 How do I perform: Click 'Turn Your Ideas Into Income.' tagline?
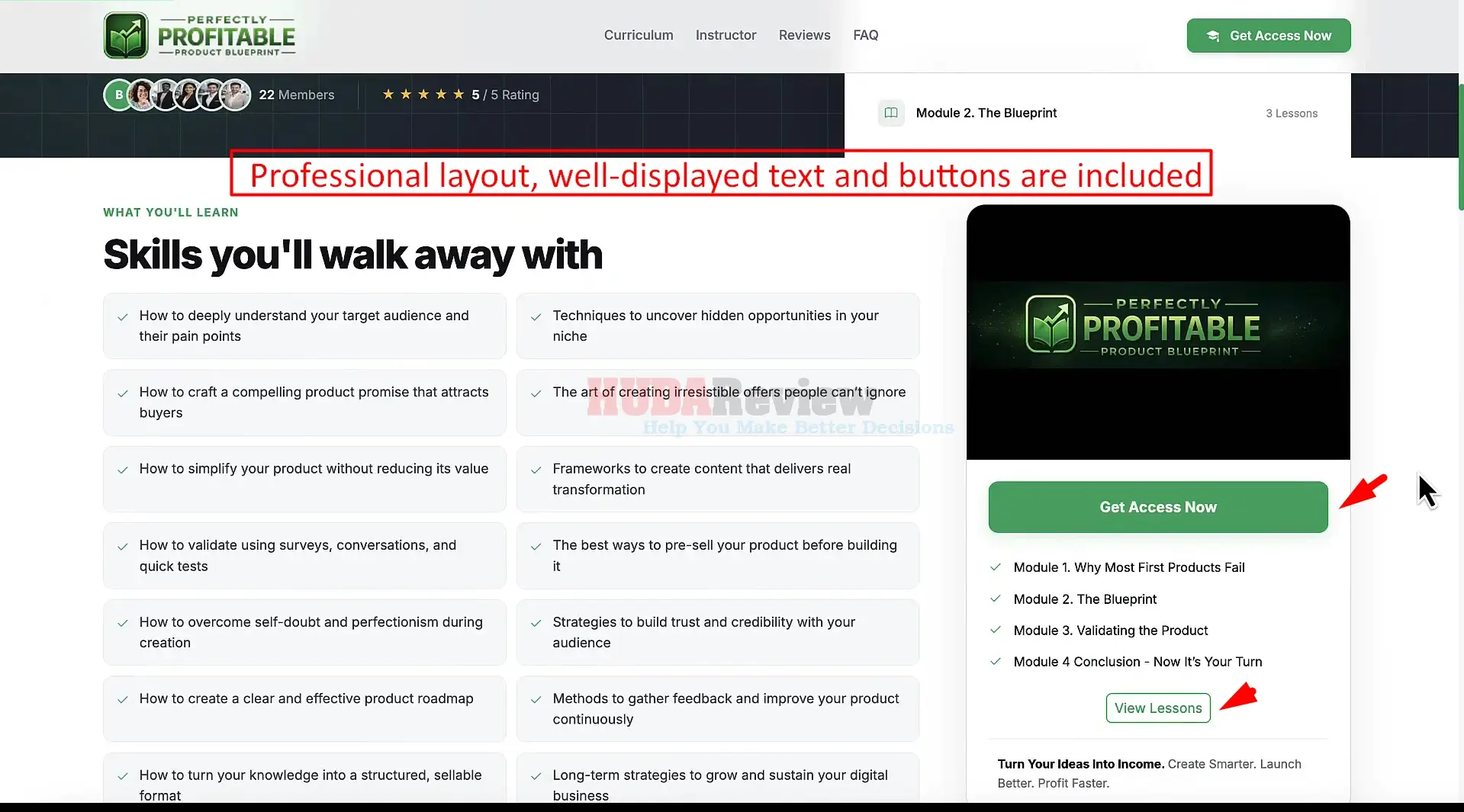coord(1080,764)
